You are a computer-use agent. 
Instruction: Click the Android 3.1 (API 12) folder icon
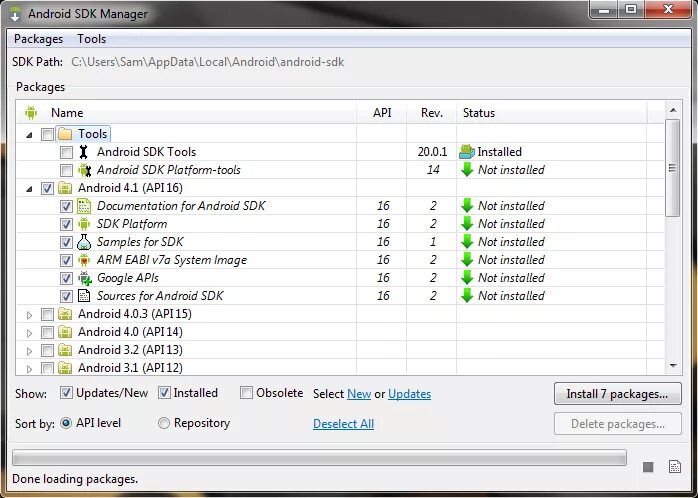(x=65, y=368)
